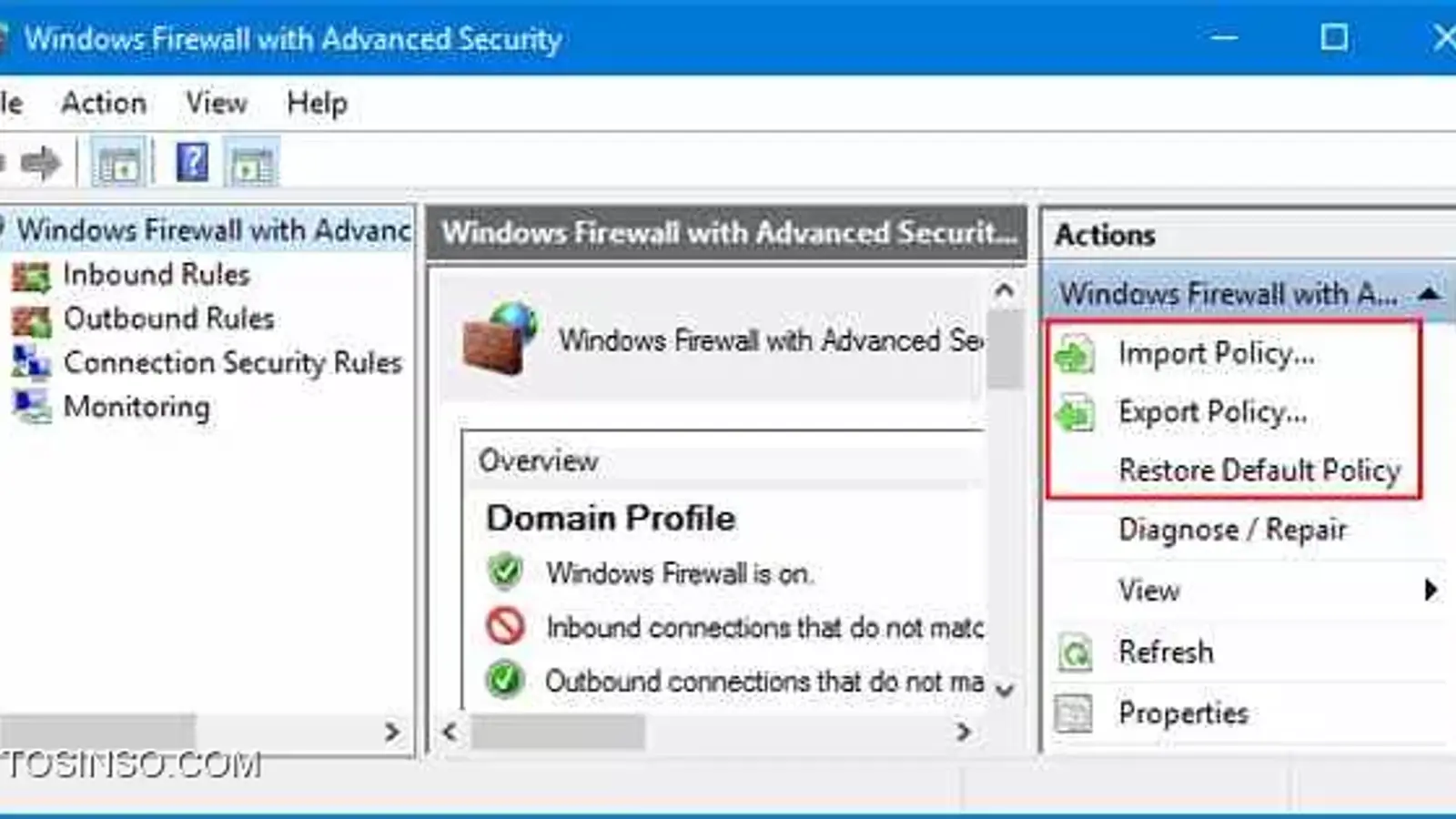Expand the View submenu arrow
Image resolution: width=1456 pixels, height=819 pixels.
pyautogui.click(x=1430, y=590)
